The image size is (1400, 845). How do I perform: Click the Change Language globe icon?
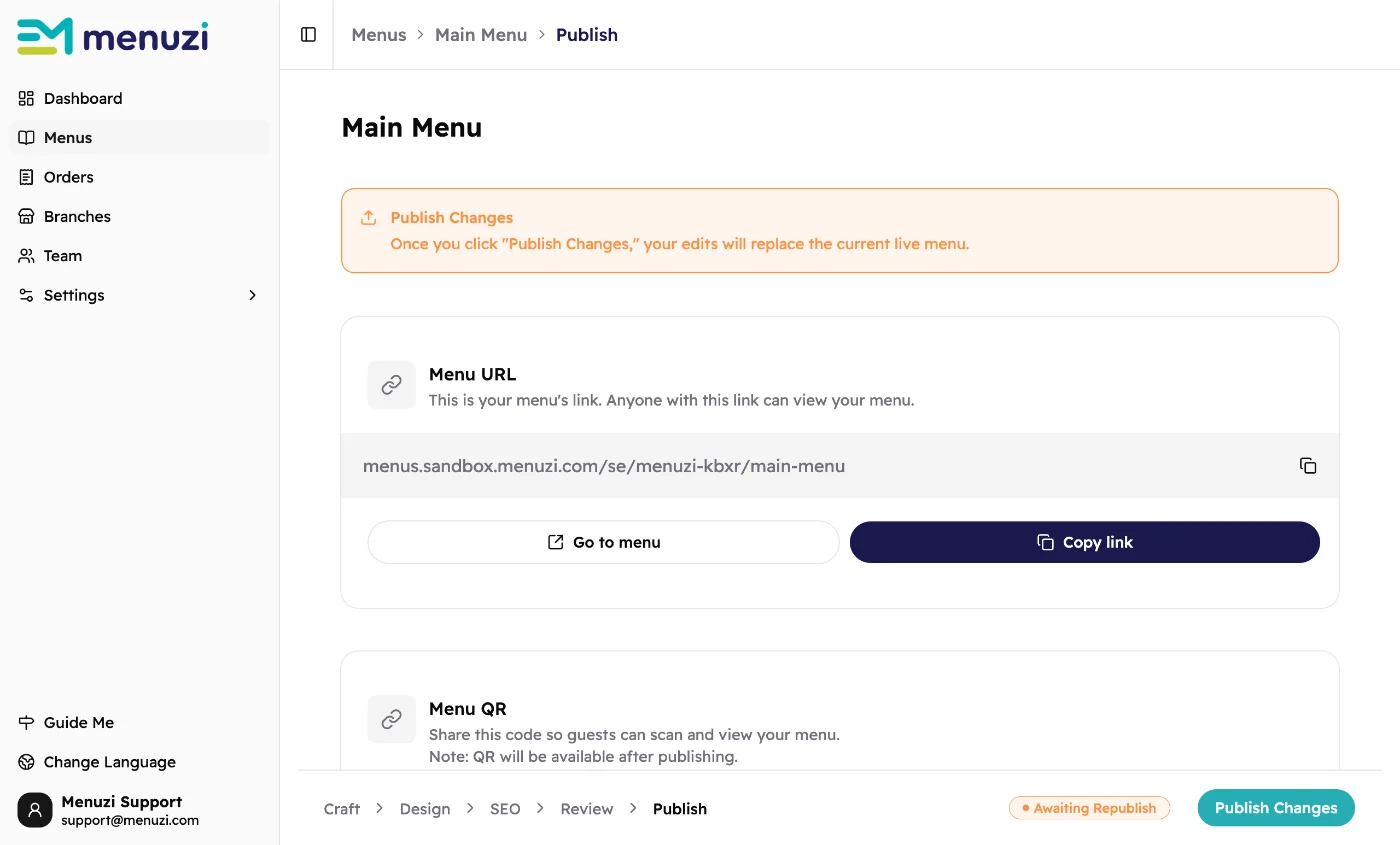pos(27,762)
